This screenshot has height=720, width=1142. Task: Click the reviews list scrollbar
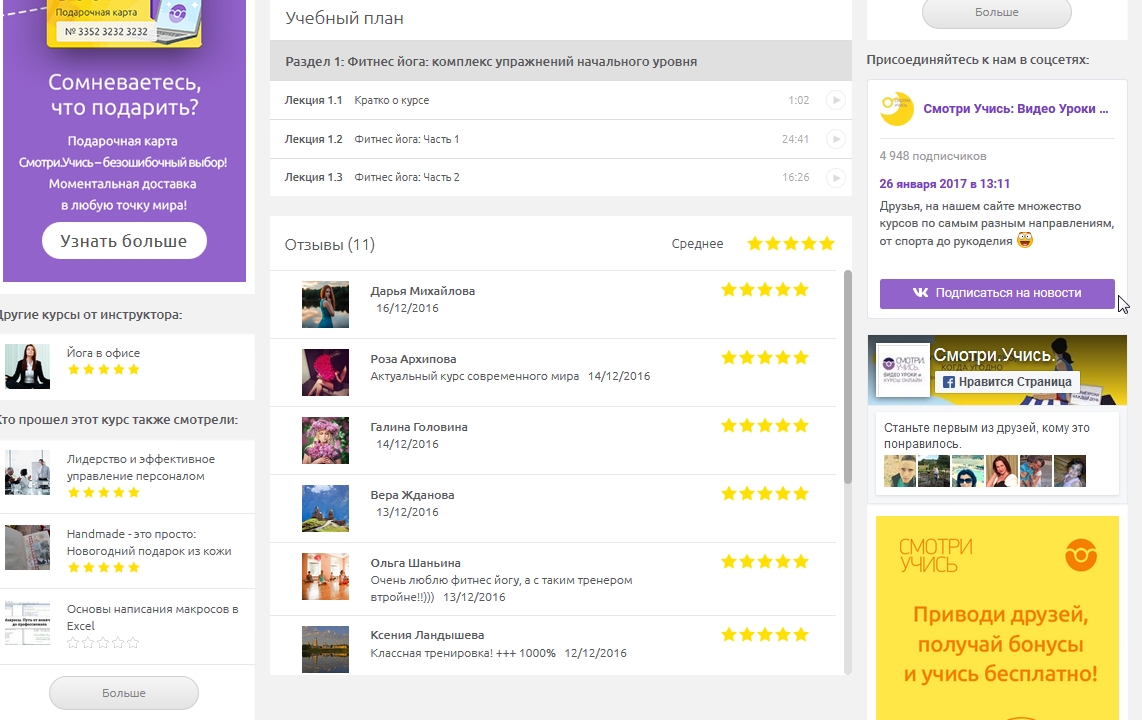(847, 376)
